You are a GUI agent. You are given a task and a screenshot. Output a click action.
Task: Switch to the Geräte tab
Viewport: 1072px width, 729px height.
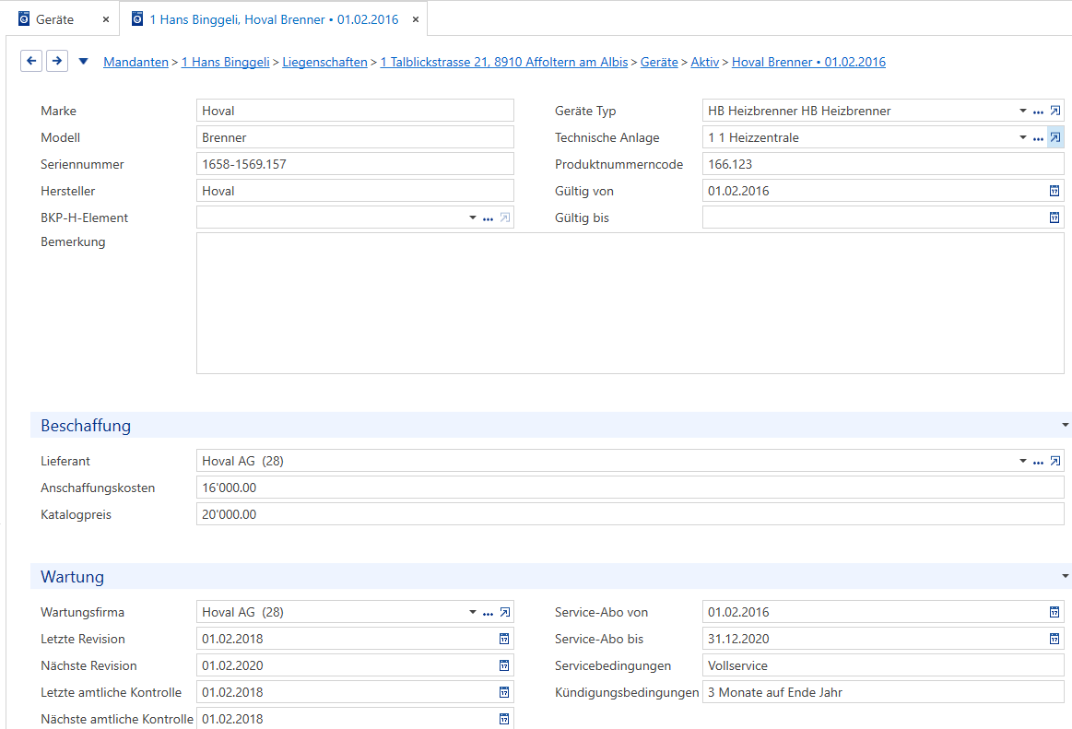[54, 20]
